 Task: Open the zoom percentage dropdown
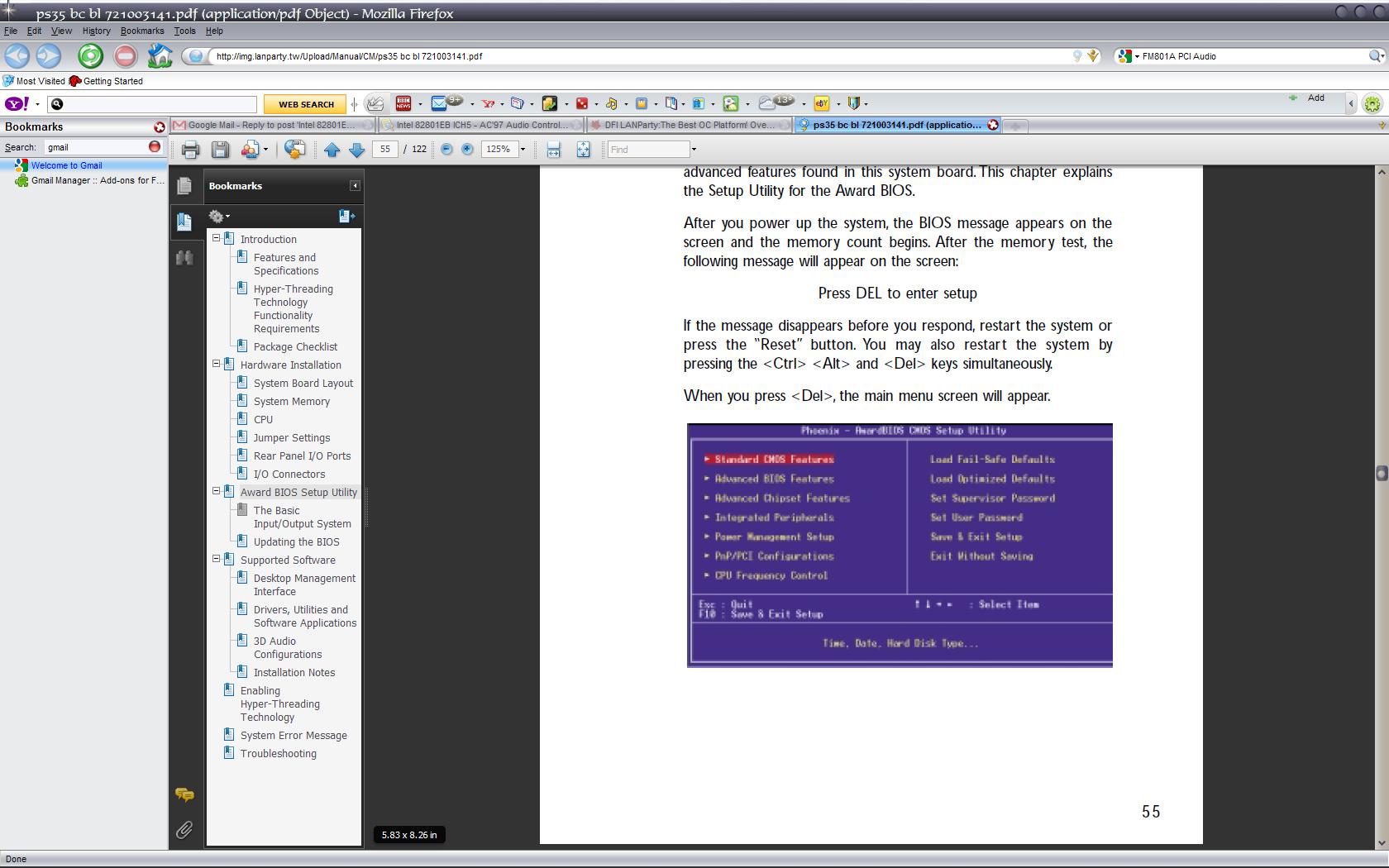[523, 150]
